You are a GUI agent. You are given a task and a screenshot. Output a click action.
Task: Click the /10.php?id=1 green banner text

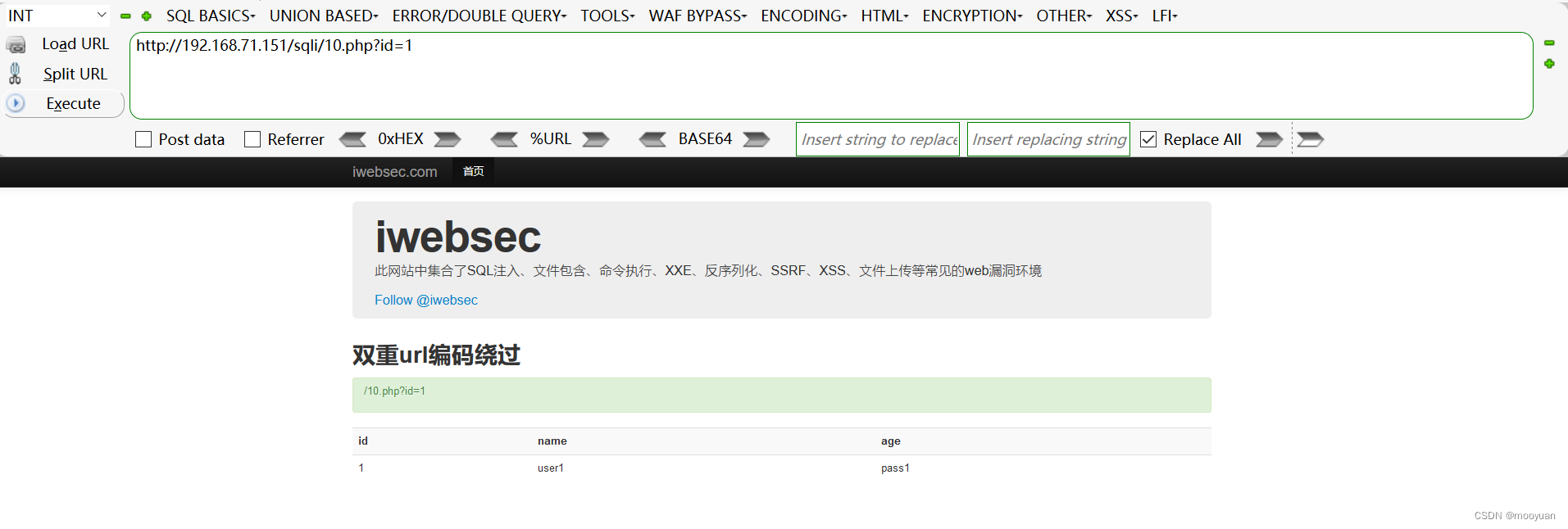click(394, 391)
